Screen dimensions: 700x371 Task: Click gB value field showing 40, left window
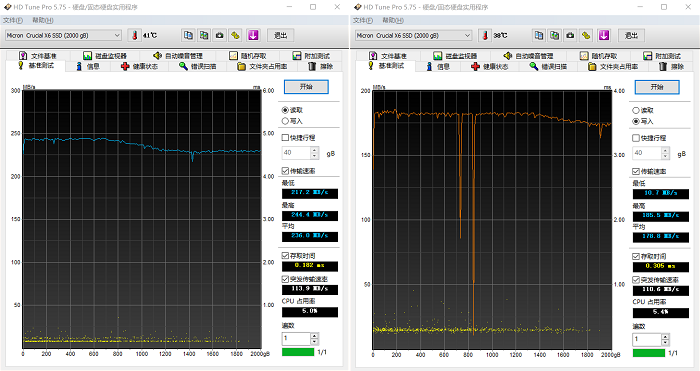[296, 153]
